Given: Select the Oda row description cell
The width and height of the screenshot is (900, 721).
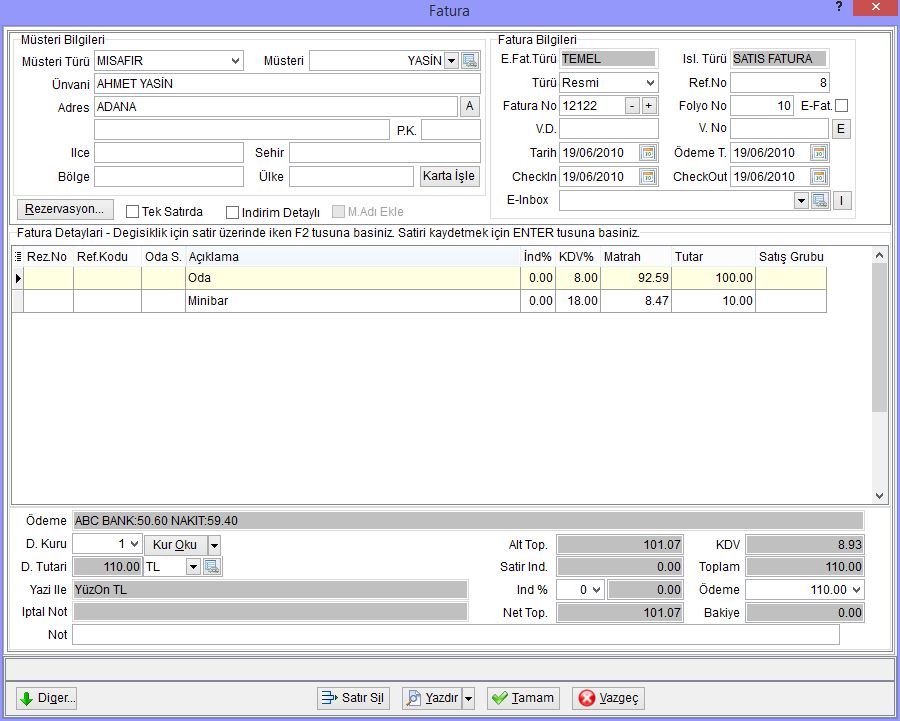Looking at the screenshot, I should (x=352, y=278).
